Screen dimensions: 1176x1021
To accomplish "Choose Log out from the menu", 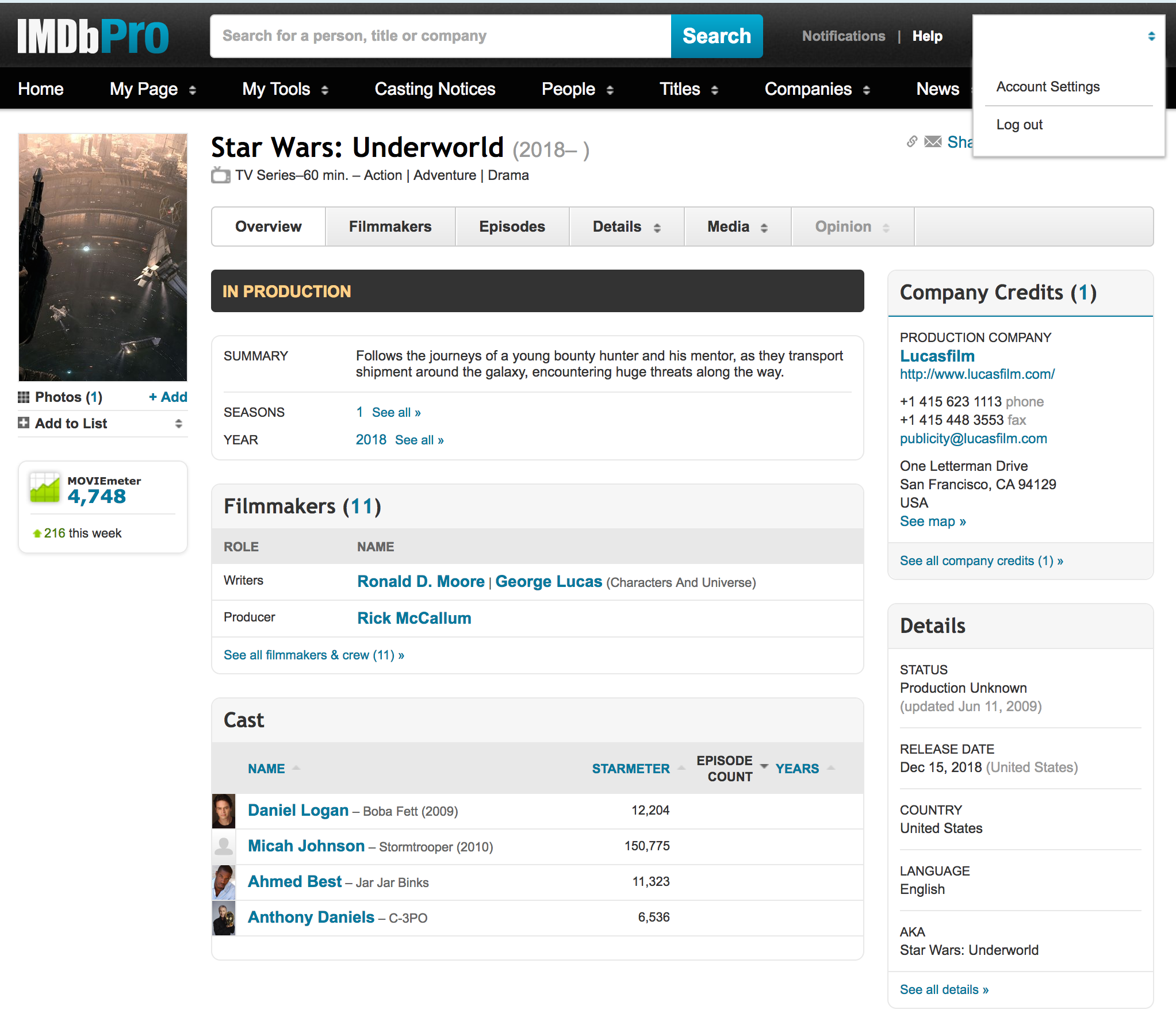I will coord(1019,125).
